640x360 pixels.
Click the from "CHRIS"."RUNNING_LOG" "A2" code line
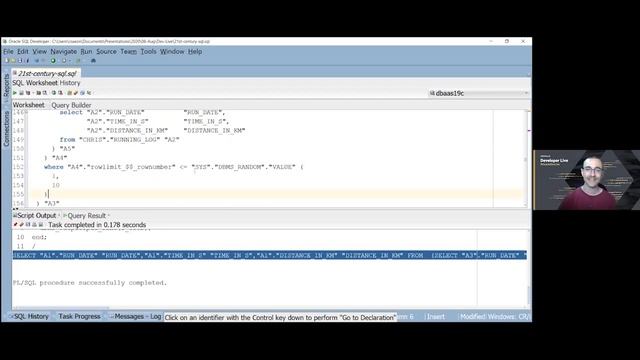(x=120, y=140)
